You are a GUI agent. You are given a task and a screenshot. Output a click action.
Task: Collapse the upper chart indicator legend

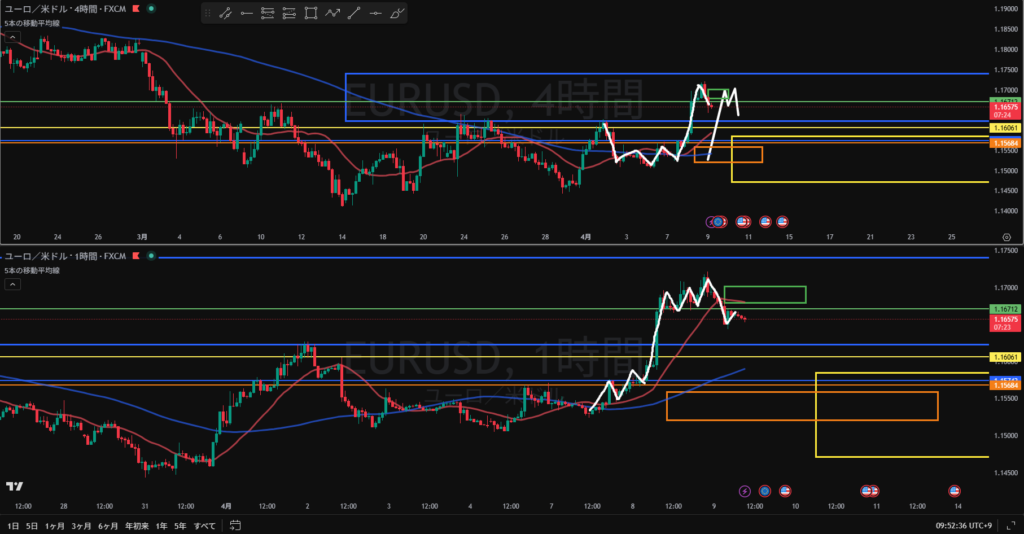tap(12, 36)
